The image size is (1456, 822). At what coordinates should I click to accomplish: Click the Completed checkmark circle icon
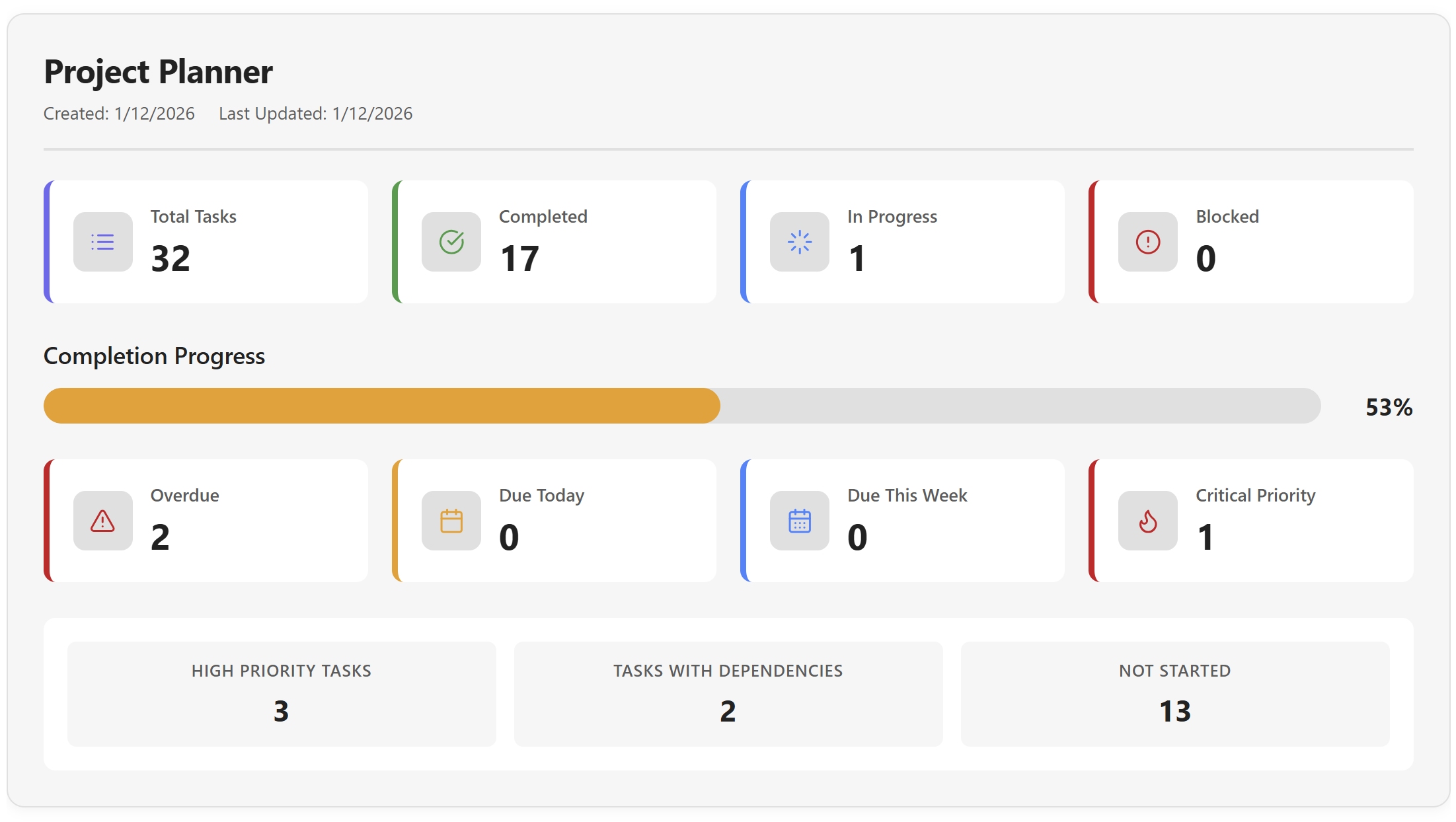pos(451,242)
